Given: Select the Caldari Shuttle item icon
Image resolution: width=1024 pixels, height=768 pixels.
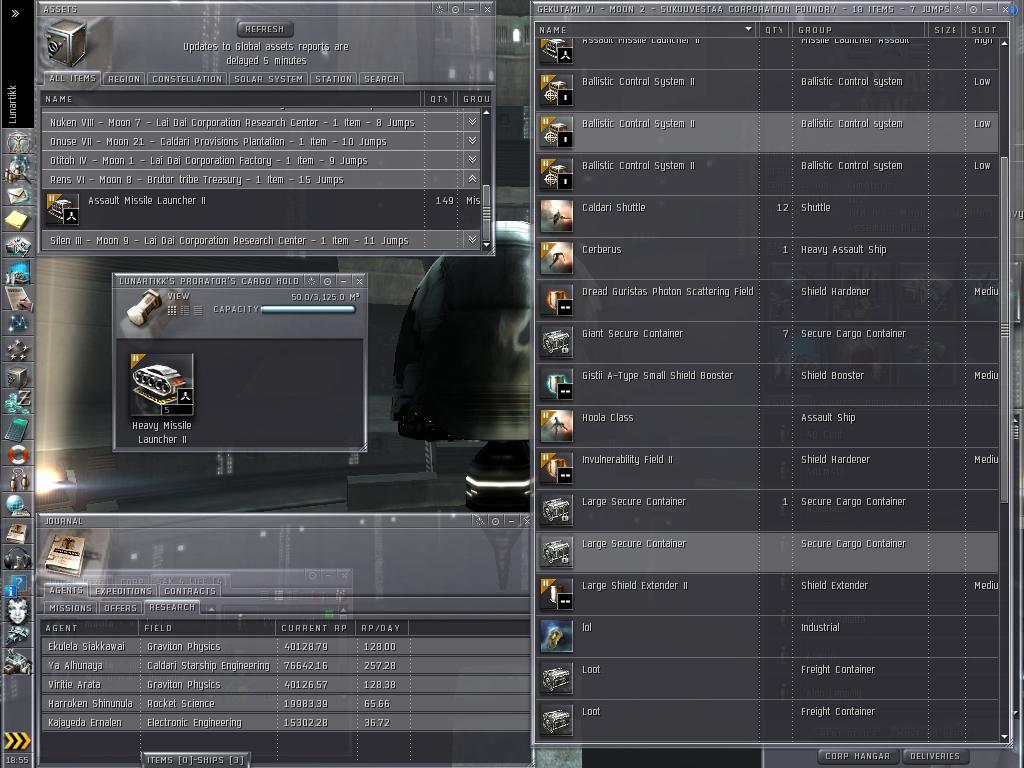Looking at the screenshot, I should coord(556,216).
